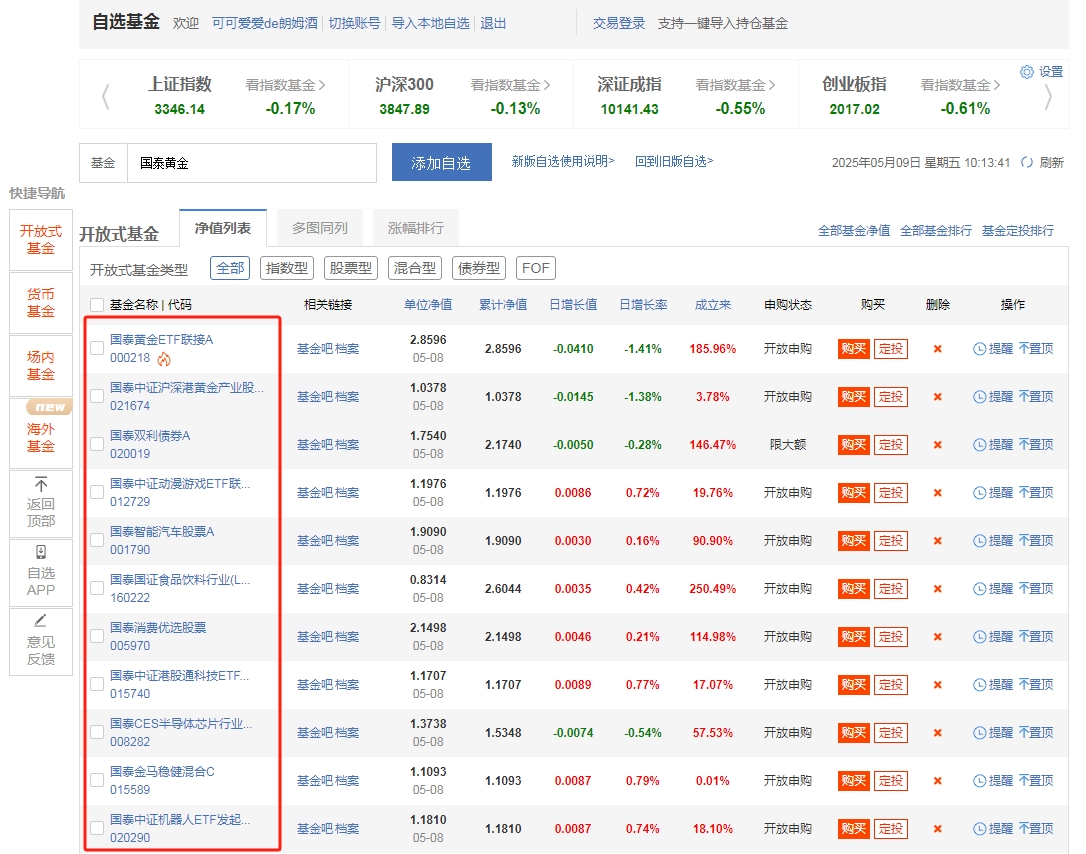
Task: Click 购买 for 国泰黄金ETF联接A
Action: 853,349
